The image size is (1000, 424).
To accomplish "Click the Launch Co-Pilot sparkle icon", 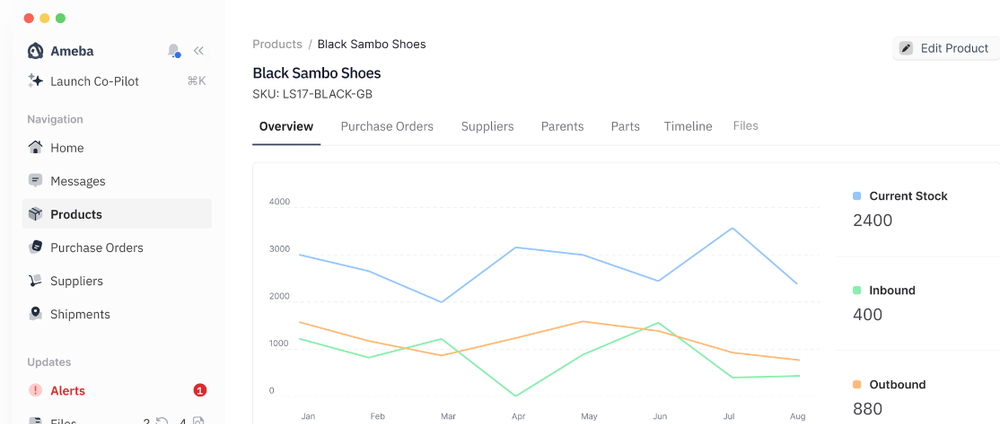I will [x=36, y=81].
